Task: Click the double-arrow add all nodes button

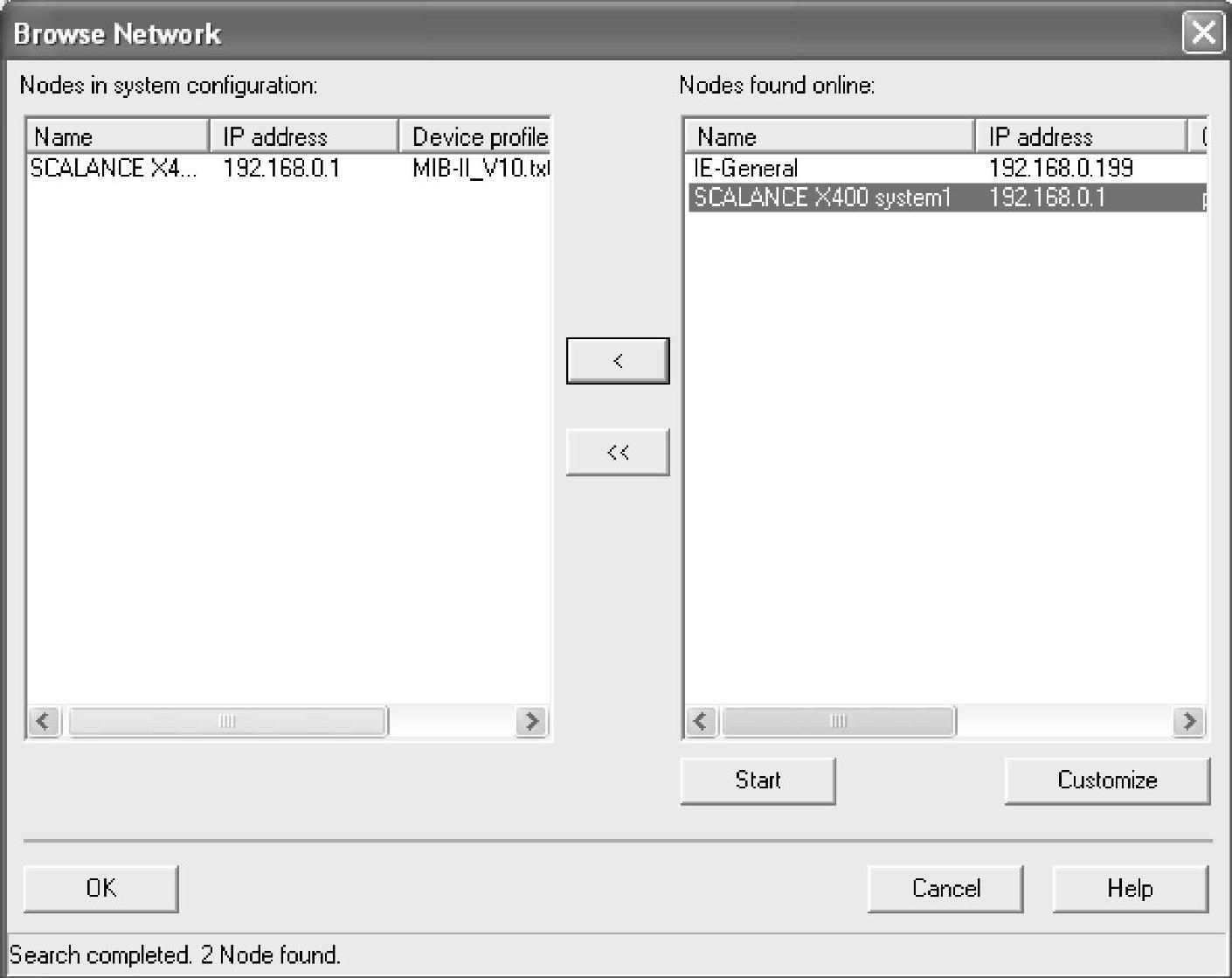Action: tap(618, 452)
